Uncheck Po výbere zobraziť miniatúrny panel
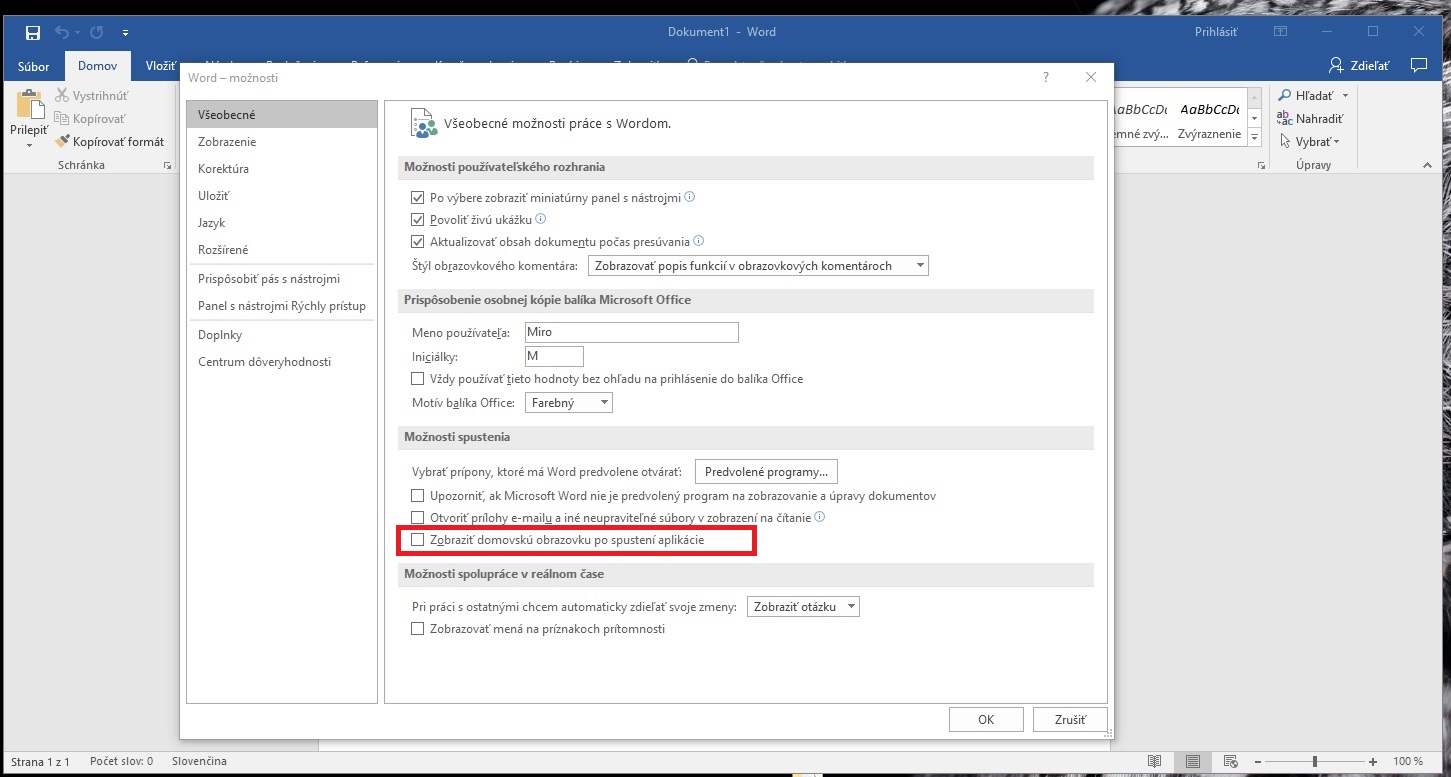This screenshot has height=777, width=1451. point(418,198)
